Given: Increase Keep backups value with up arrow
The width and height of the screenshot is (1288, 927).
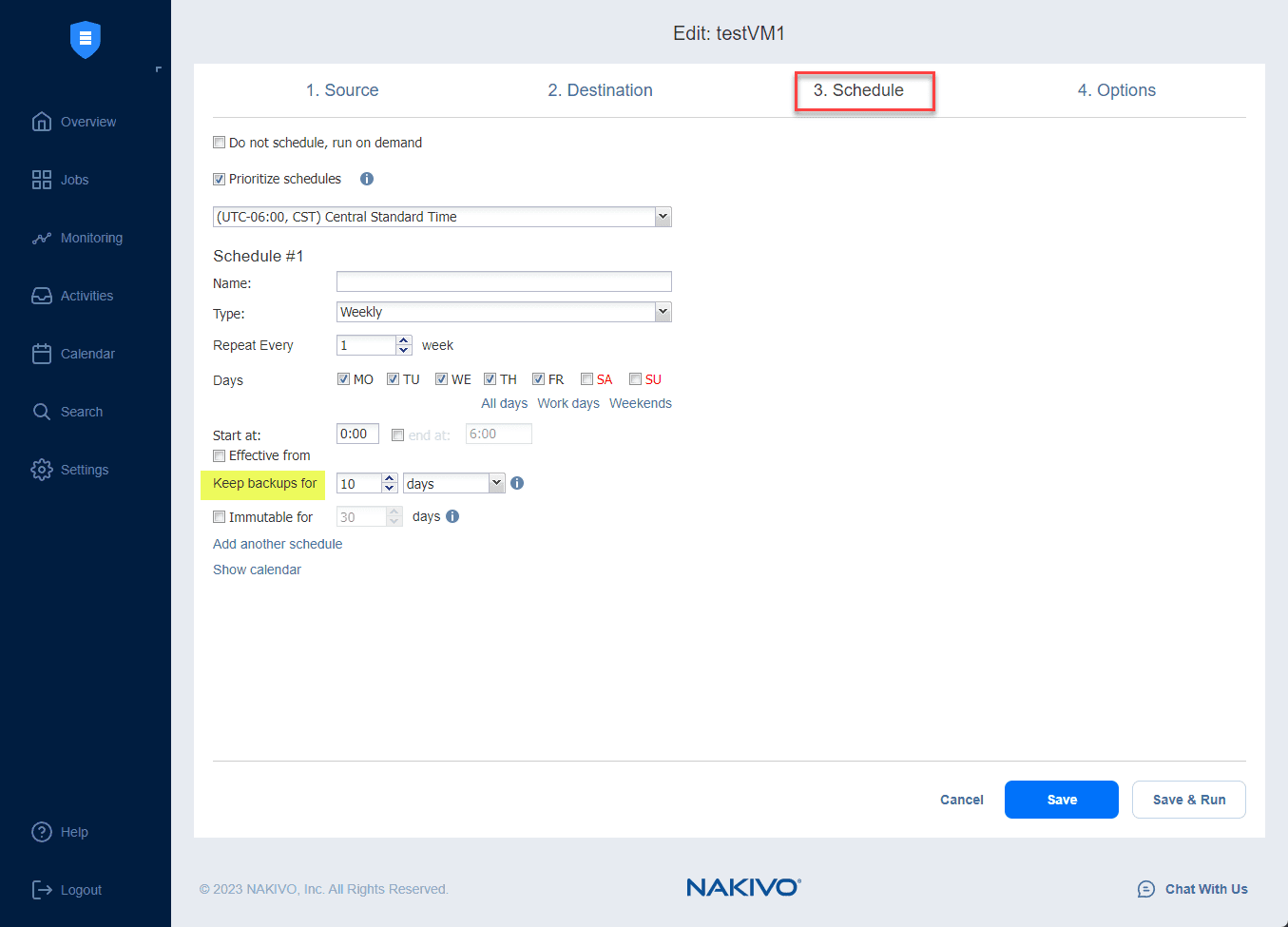Looking at the screenshot, I should point(390,478).
